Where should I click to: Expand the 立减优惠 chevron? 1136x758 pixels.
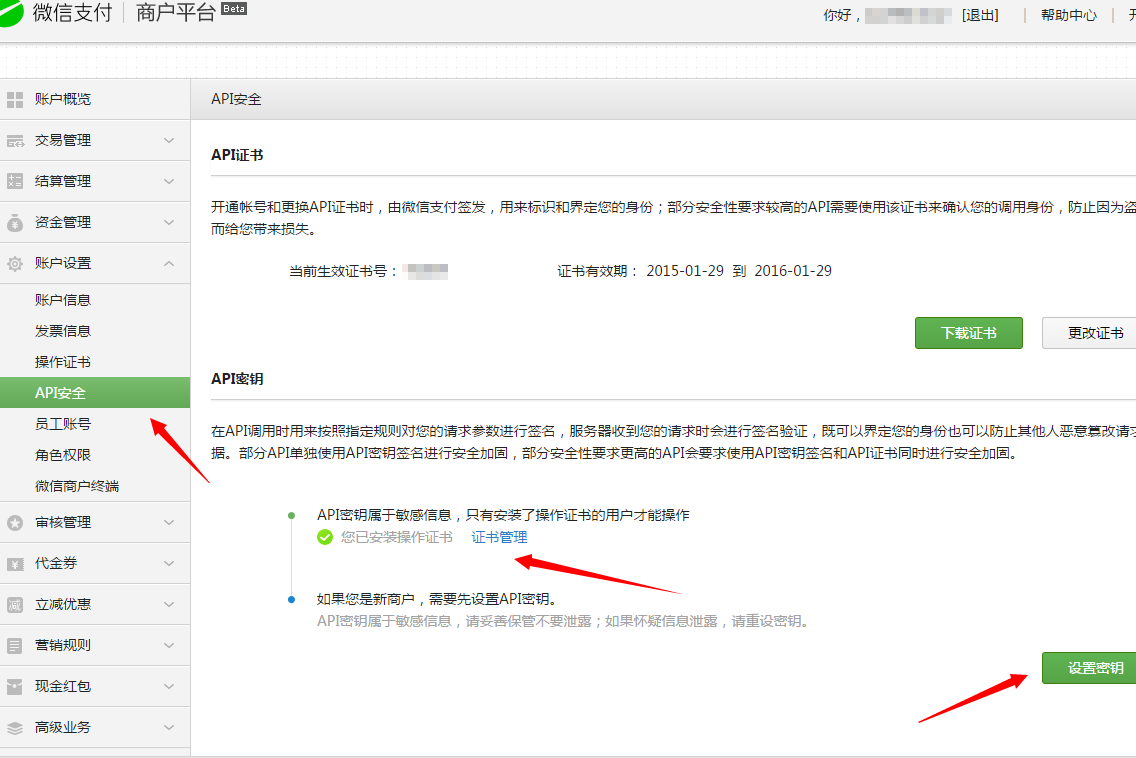(x=169, y=605)
